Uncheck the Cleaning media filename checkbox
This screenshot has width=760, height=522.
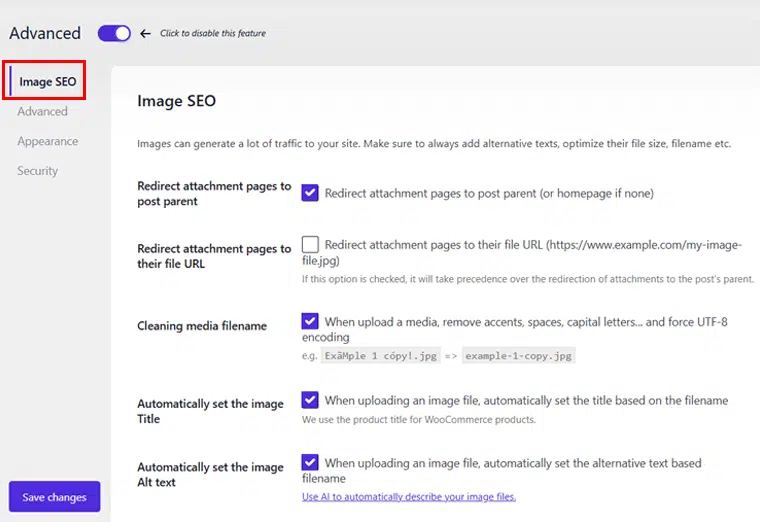pos(310,321)
